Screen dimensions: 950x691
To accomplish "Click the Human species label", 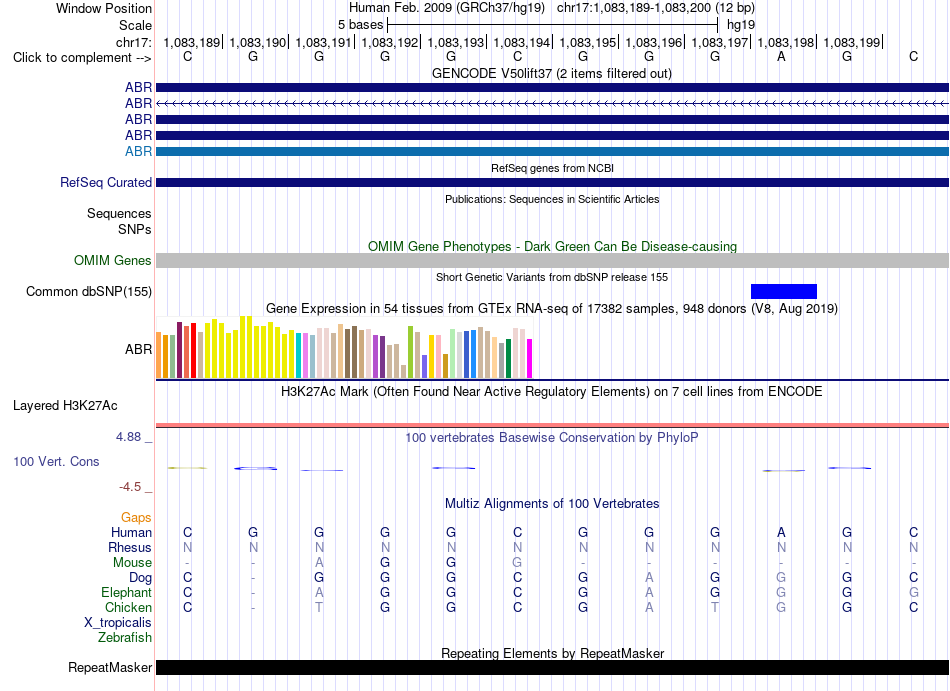I will click(x=131, y=532).
